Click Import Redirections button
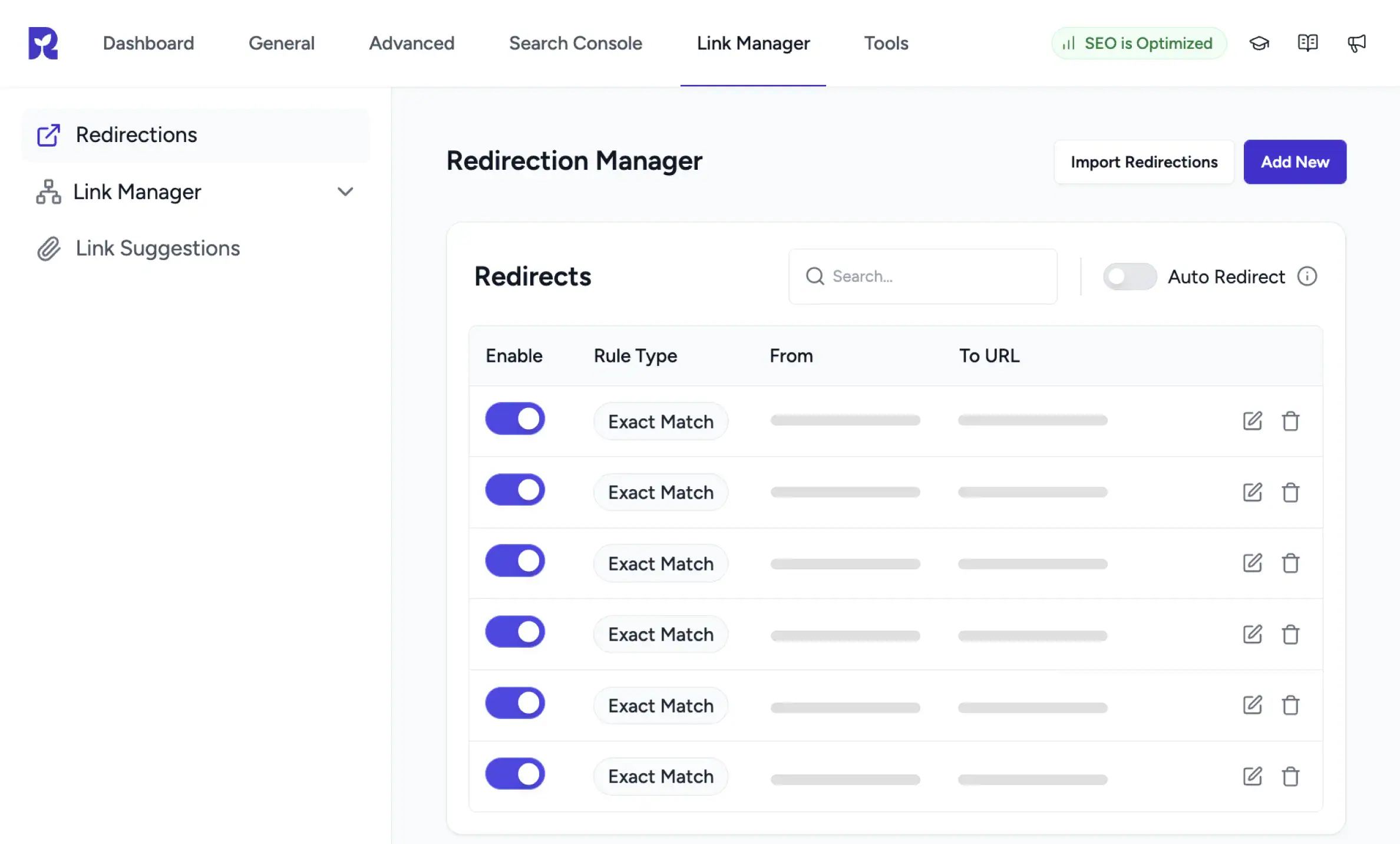The width and height of the screenshot is (1400, 844). (x=1144, y=162)
